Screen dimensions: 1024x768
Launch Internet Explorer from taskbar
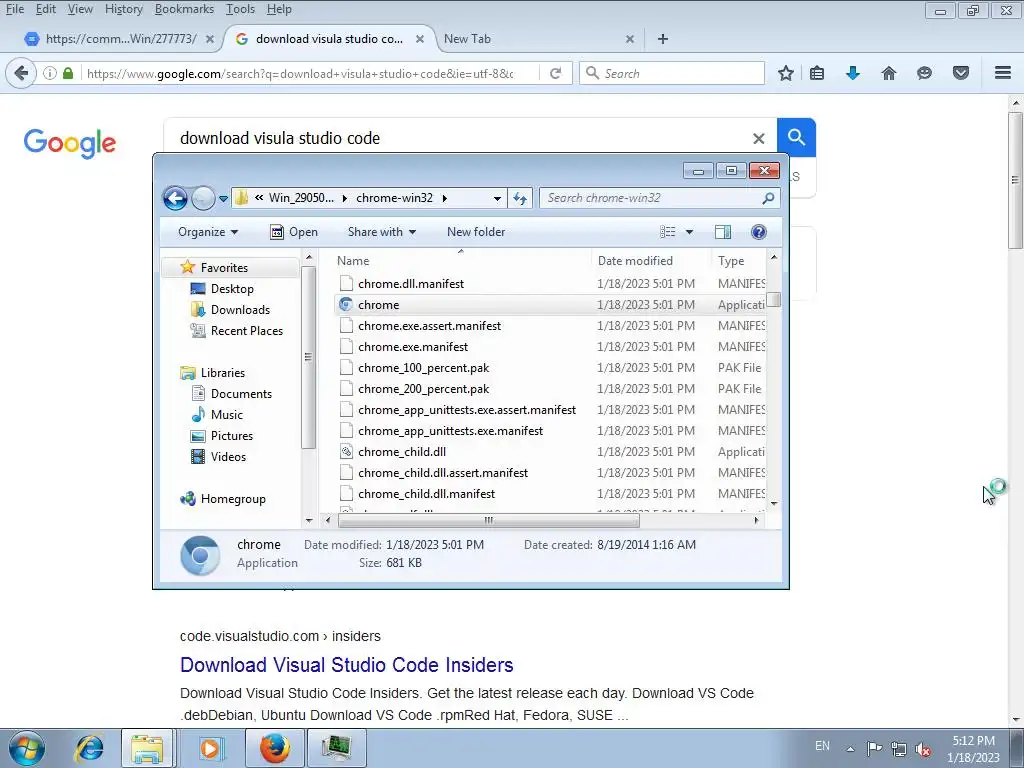click(89, 748)
